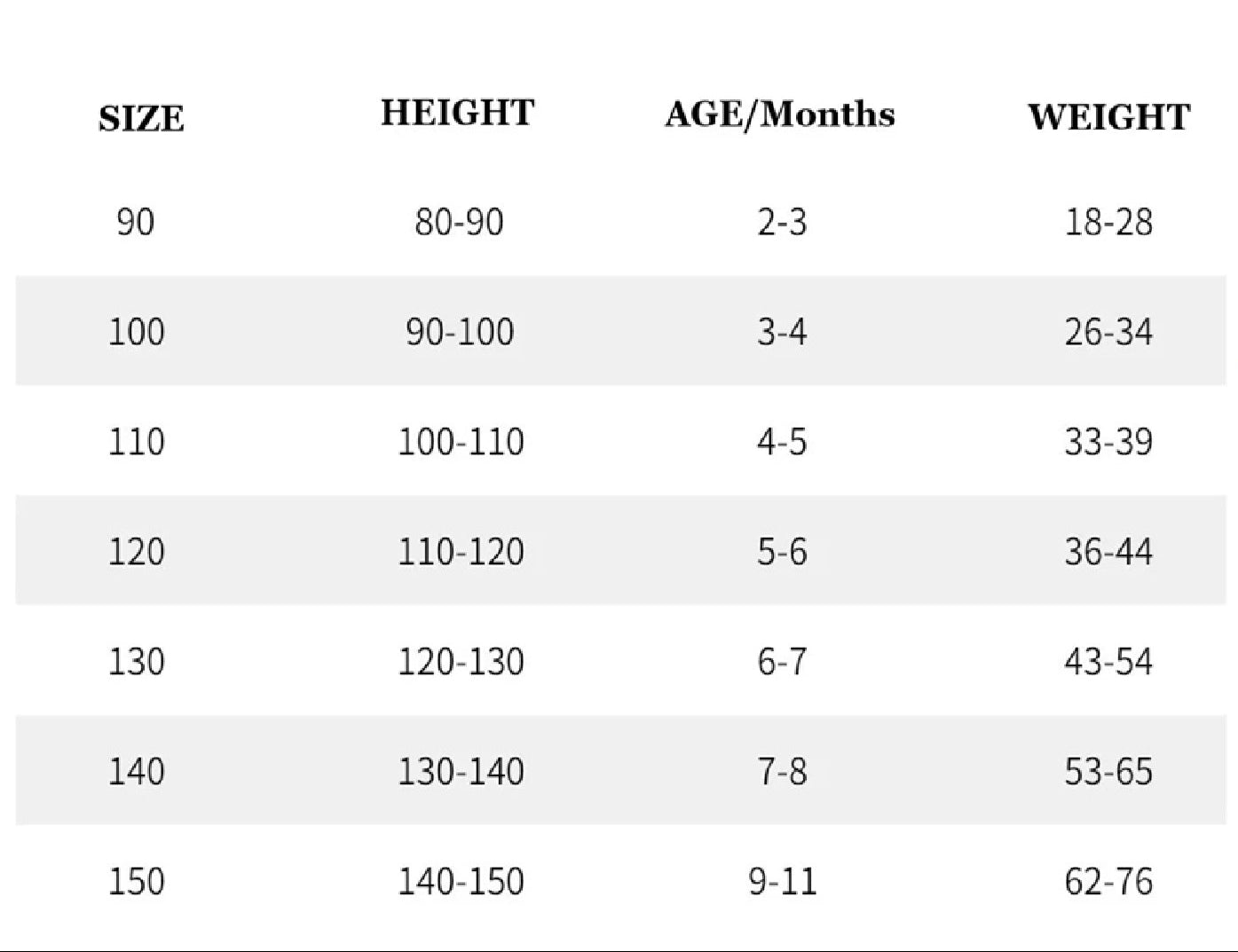The width and height of the screenshot is (1238, 952).
Task: Click the 6-7 age cell
Action: [782, 662]
